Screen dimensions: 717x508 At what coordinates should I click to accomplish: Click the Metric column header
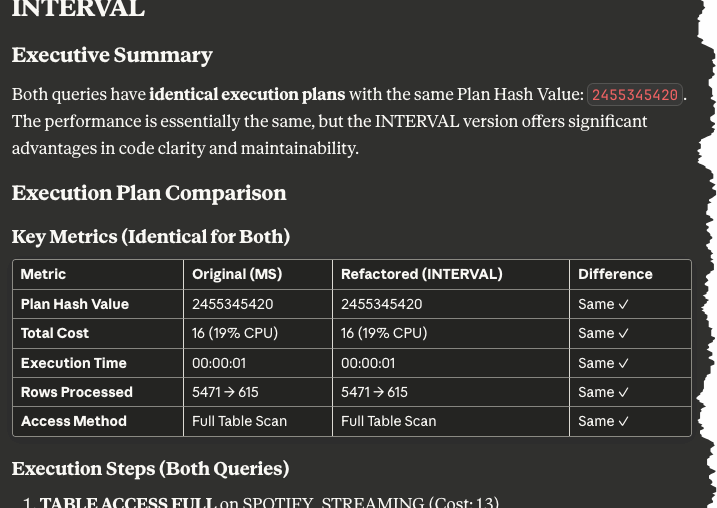[x=43, y=274]
